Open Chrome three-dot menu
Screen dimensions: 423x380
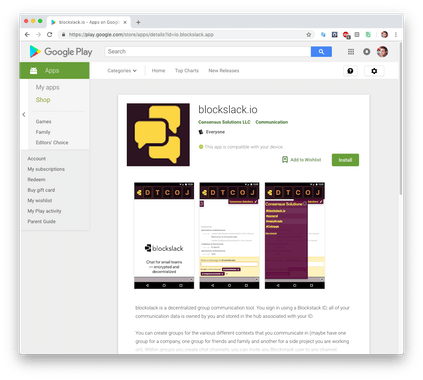(x=396, y=34)
